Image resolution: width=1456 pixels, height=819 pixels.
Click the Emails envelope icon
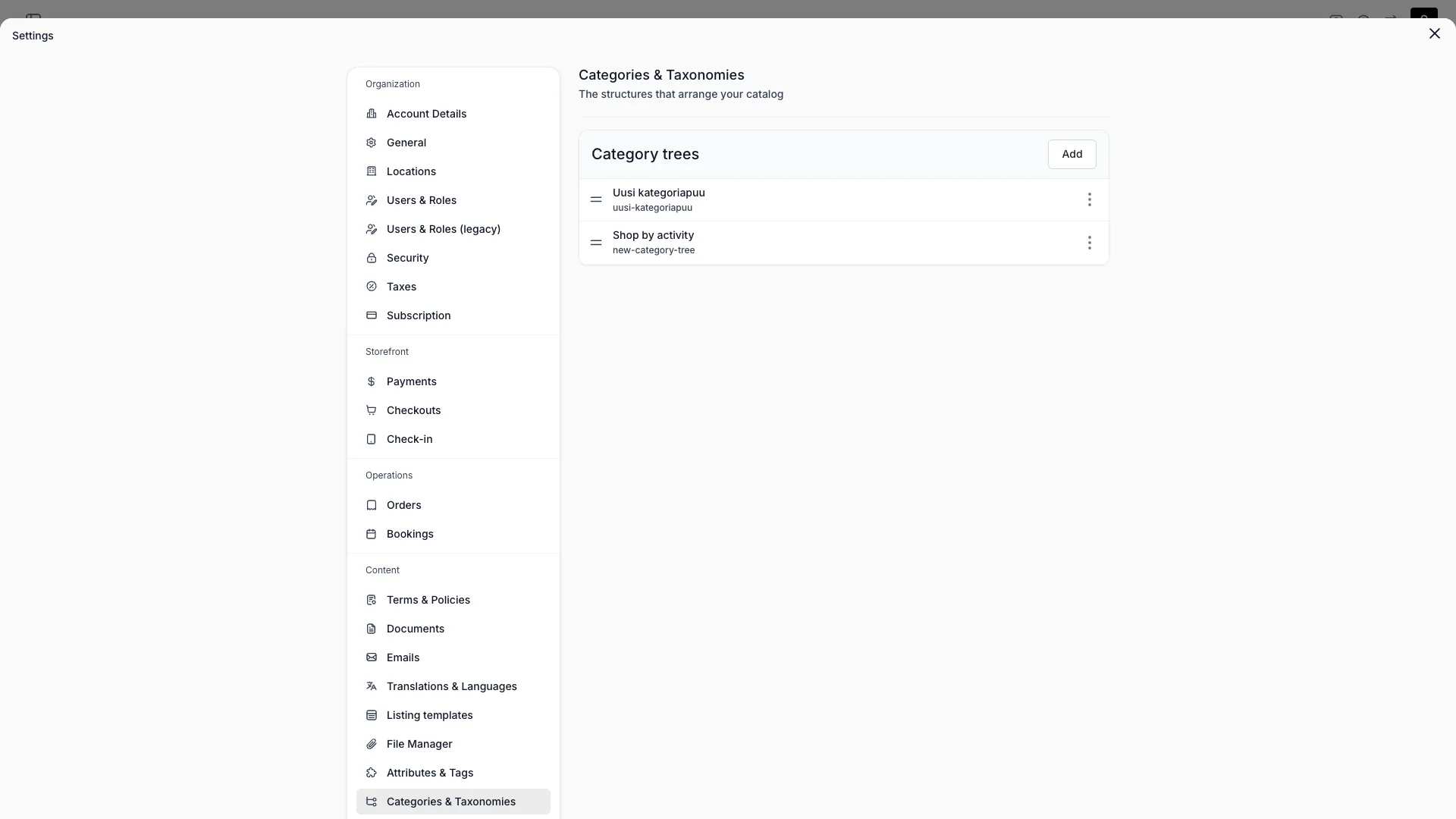(372, 657)
